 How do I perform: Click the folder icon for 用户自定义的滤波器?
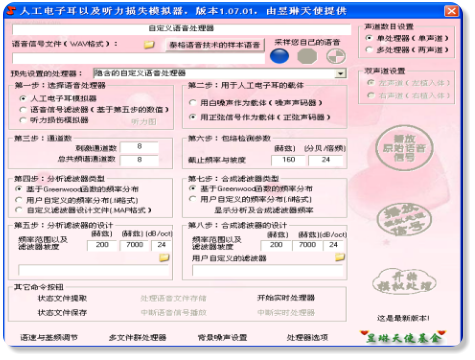click(x=340, y=257)
